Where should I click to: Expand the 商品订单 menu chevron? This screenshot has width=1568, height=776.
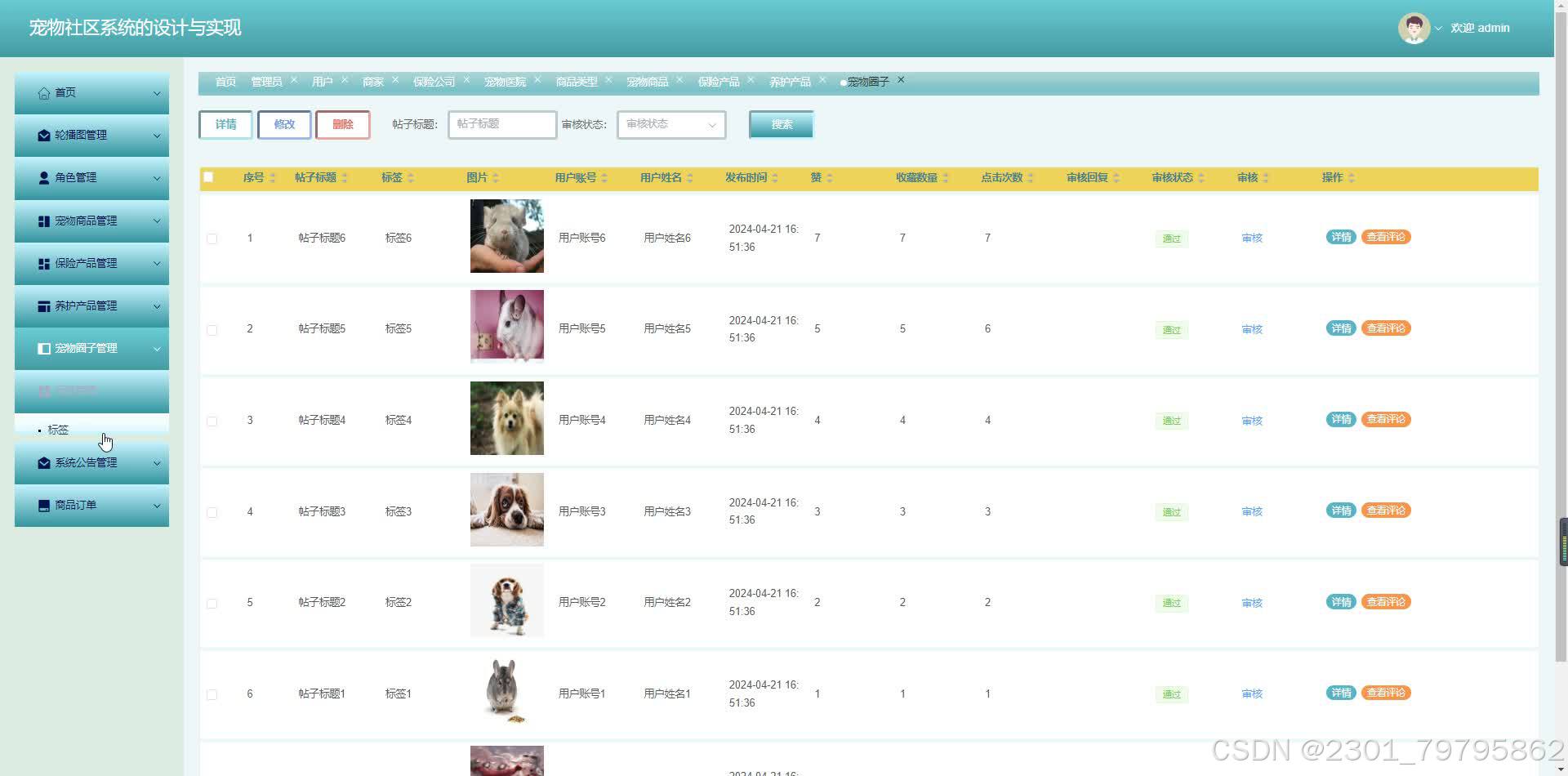coord(157,506)
